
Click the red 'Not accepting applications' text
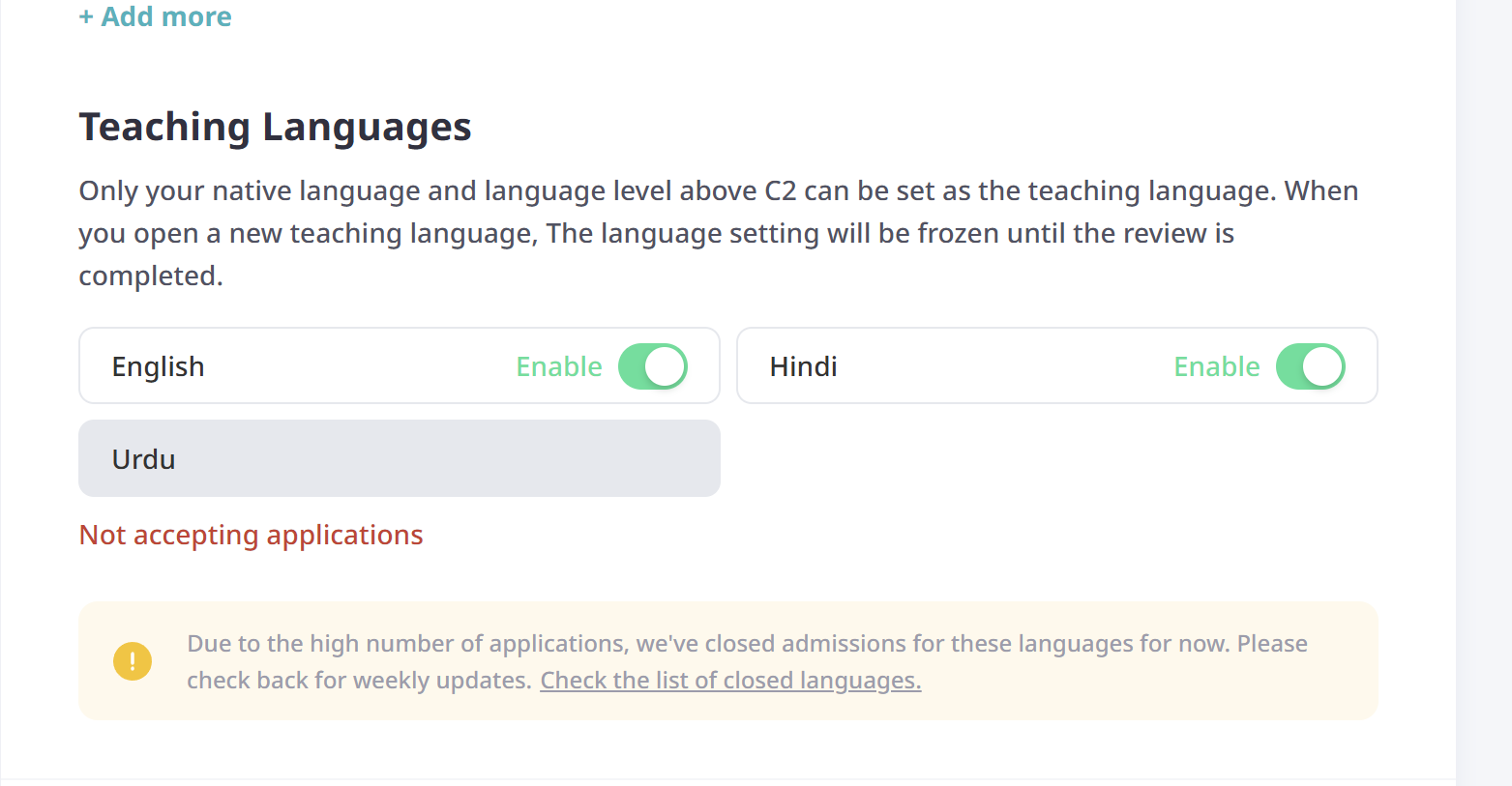(251, 535)
